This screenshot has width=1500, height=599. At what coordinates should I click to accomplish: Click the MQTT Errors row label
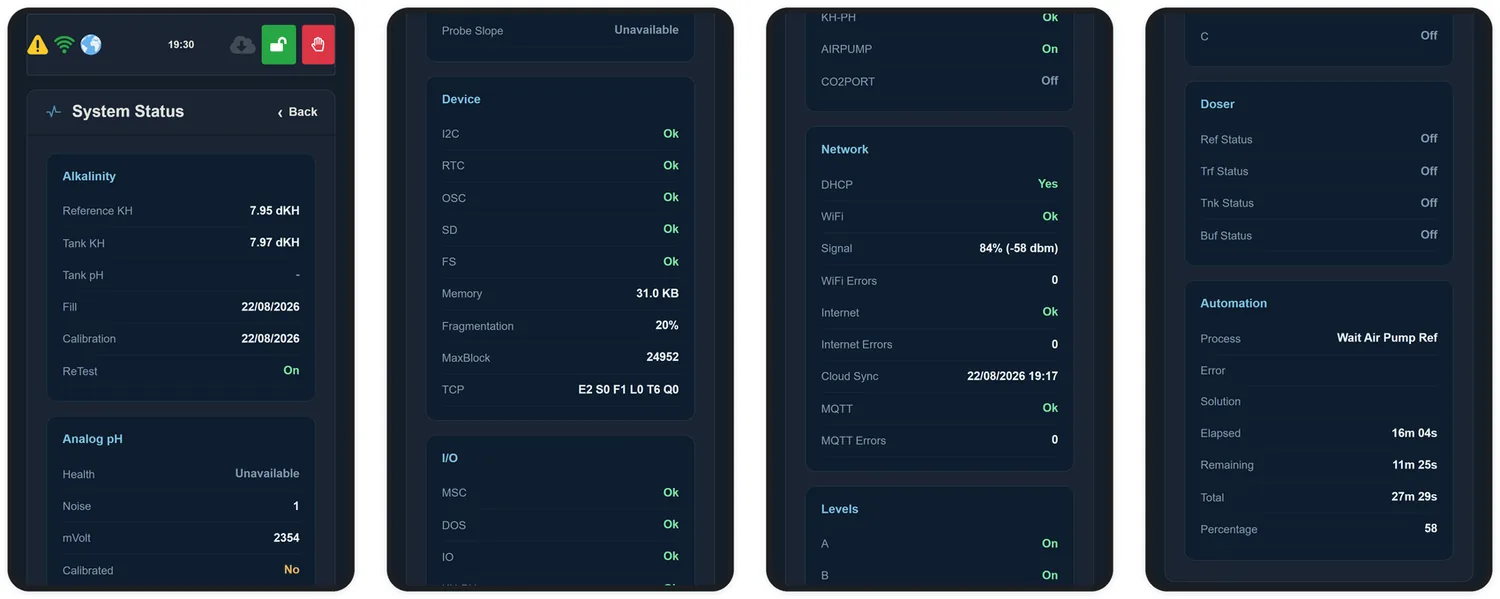pyautogui.click(x=853, y=441)
